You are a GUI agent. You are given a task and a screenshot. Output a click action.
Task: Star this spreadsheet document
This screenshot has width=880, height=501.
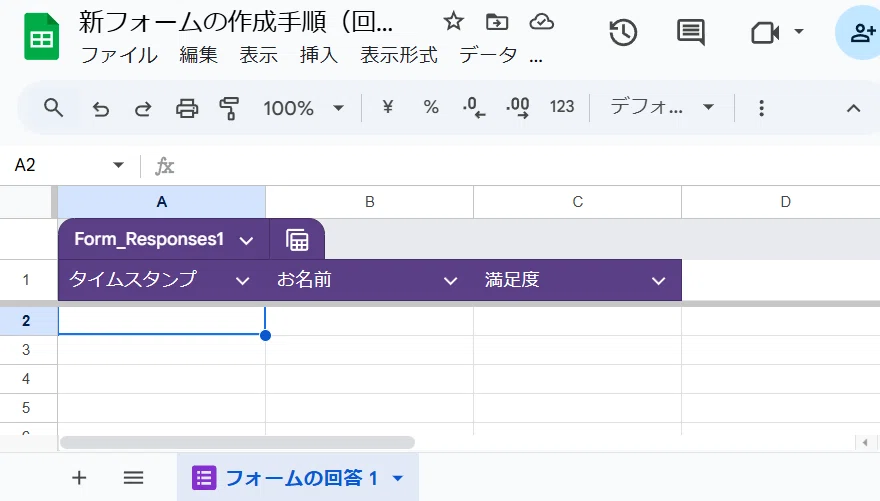pyautogui.click(x=453, y=22)
